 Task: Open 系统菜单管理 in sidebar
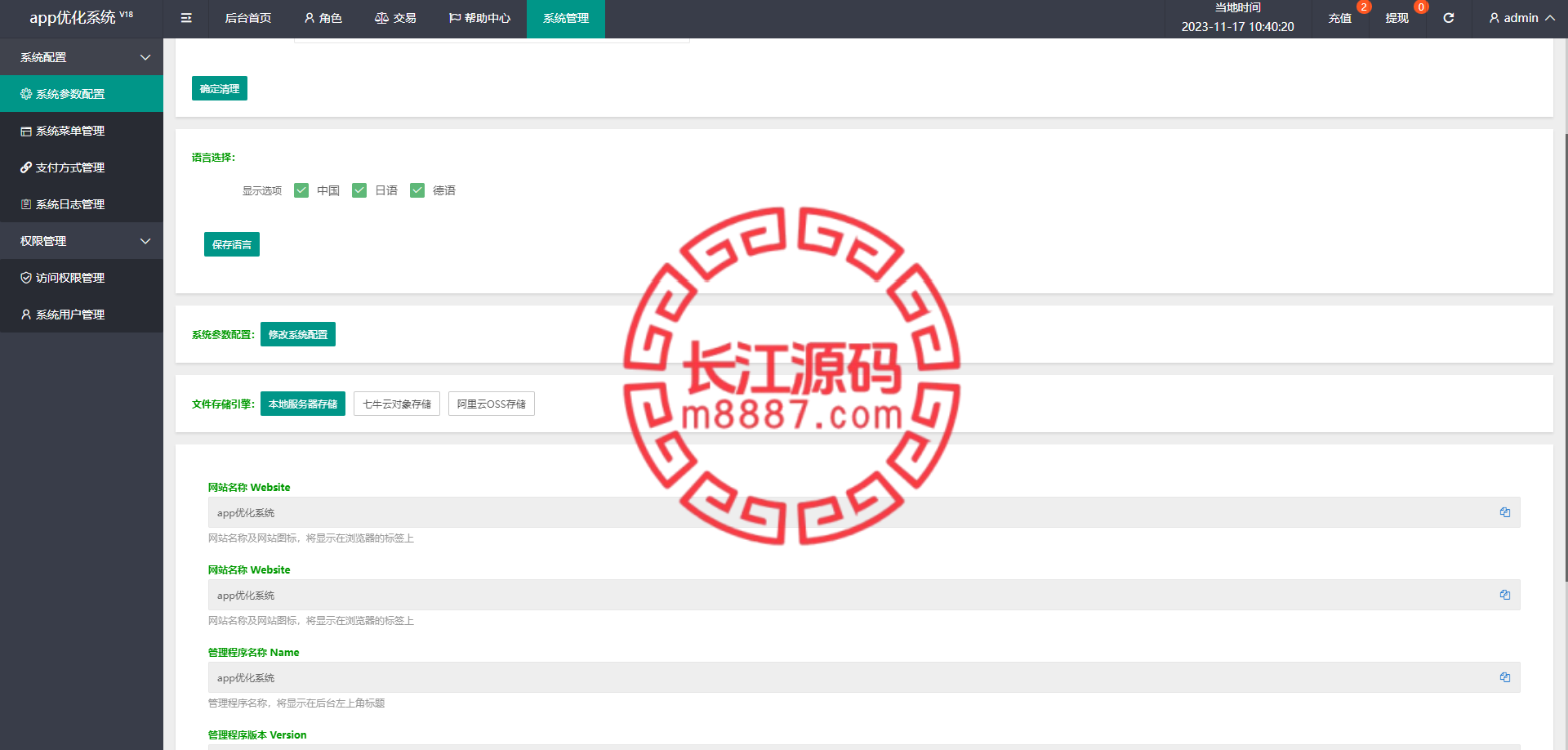(x=82, y=131)
